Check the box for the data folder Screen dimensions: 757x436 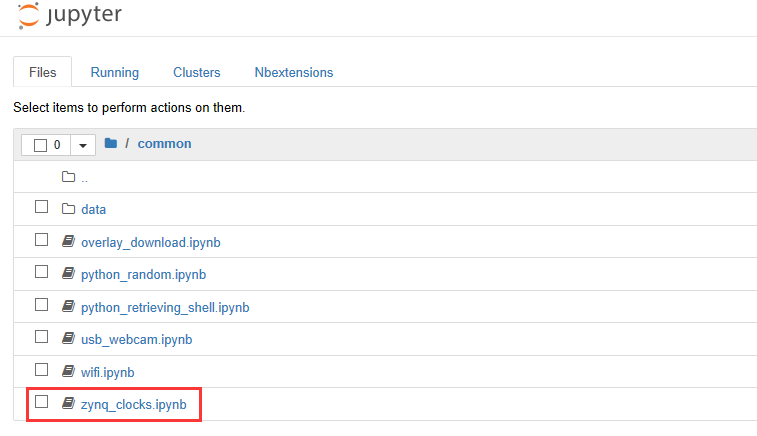pos(42,207)
